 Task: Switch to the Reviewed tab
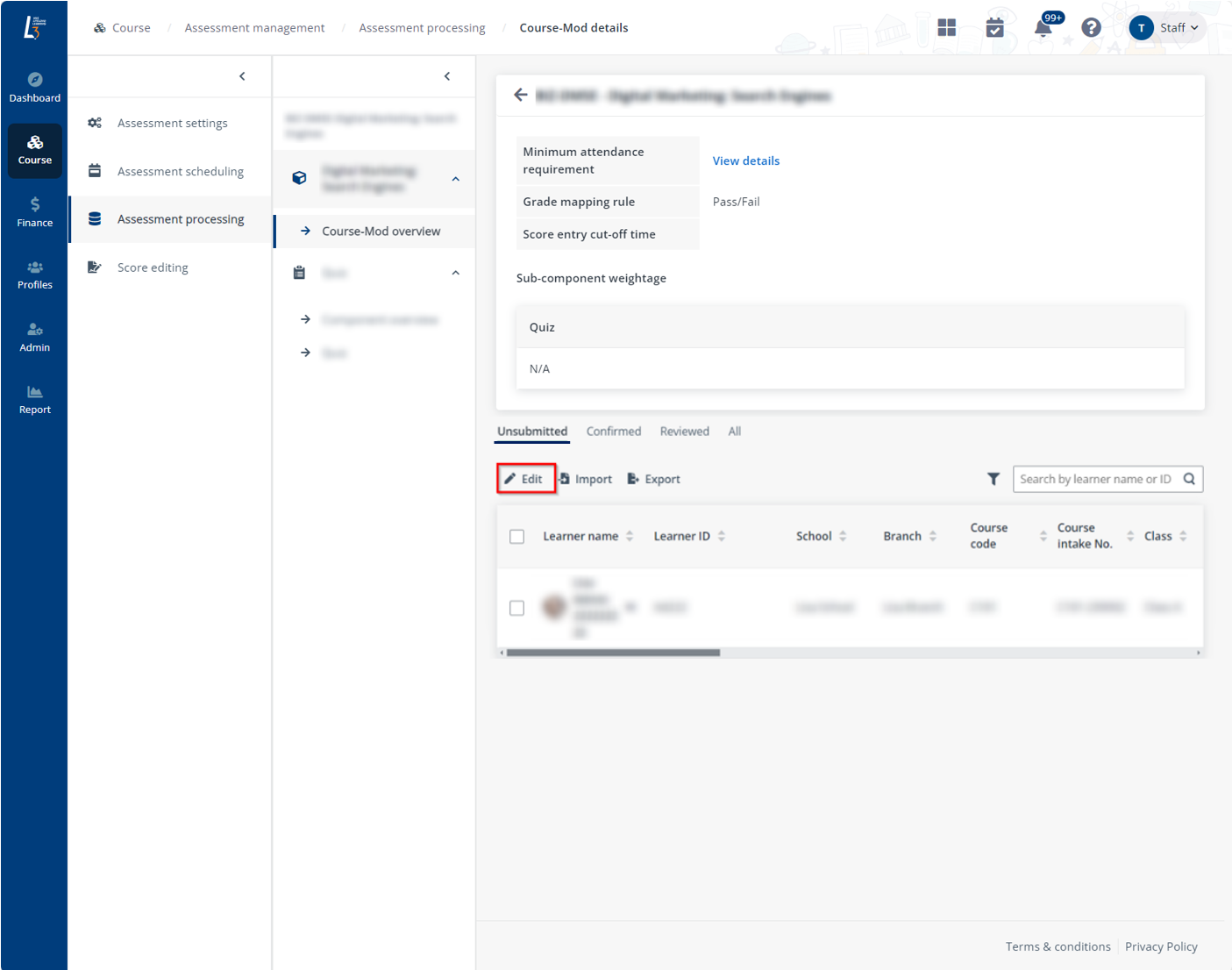pyautogui.click(x=684, y=432)
